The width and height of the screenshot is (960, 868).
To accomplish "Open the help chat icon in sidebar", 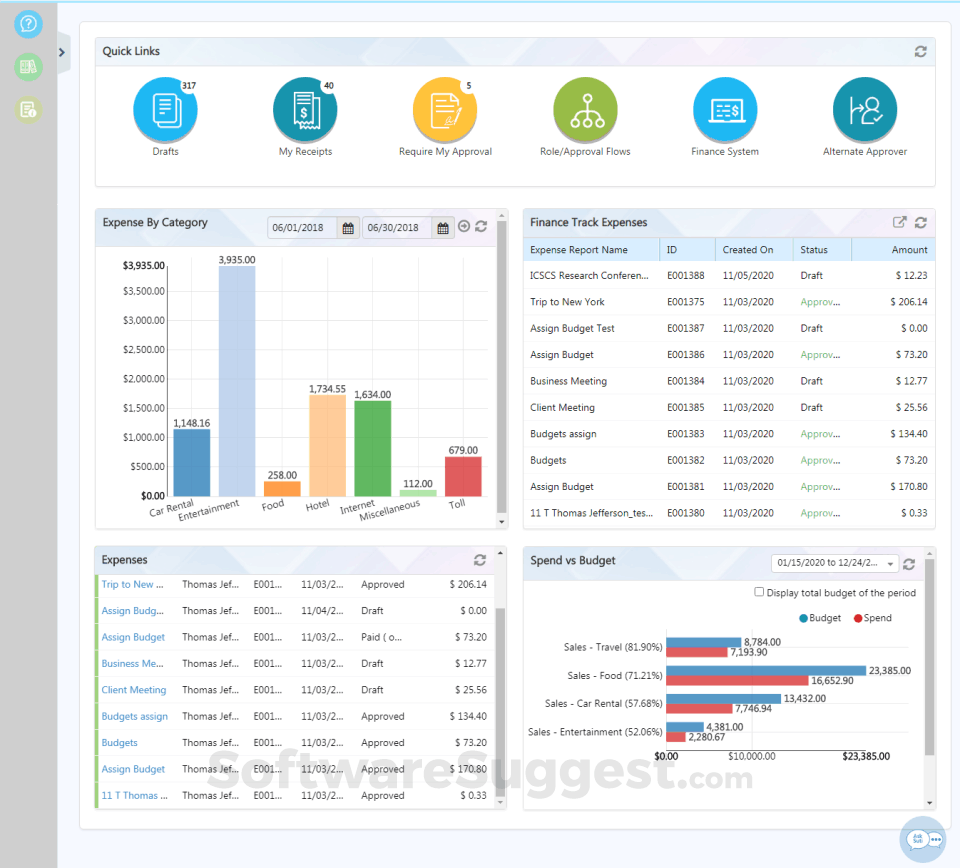I will pyautogui.click(x=28, y=23).
